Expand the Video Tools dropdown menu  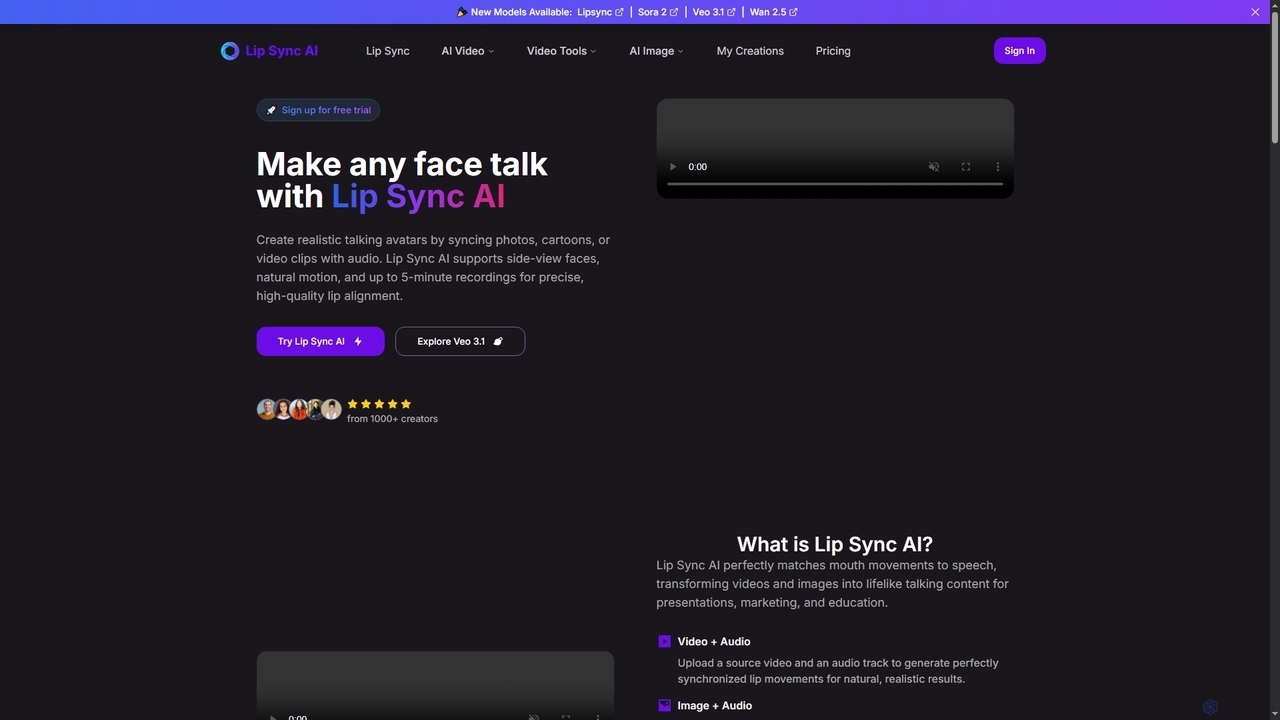562,51
